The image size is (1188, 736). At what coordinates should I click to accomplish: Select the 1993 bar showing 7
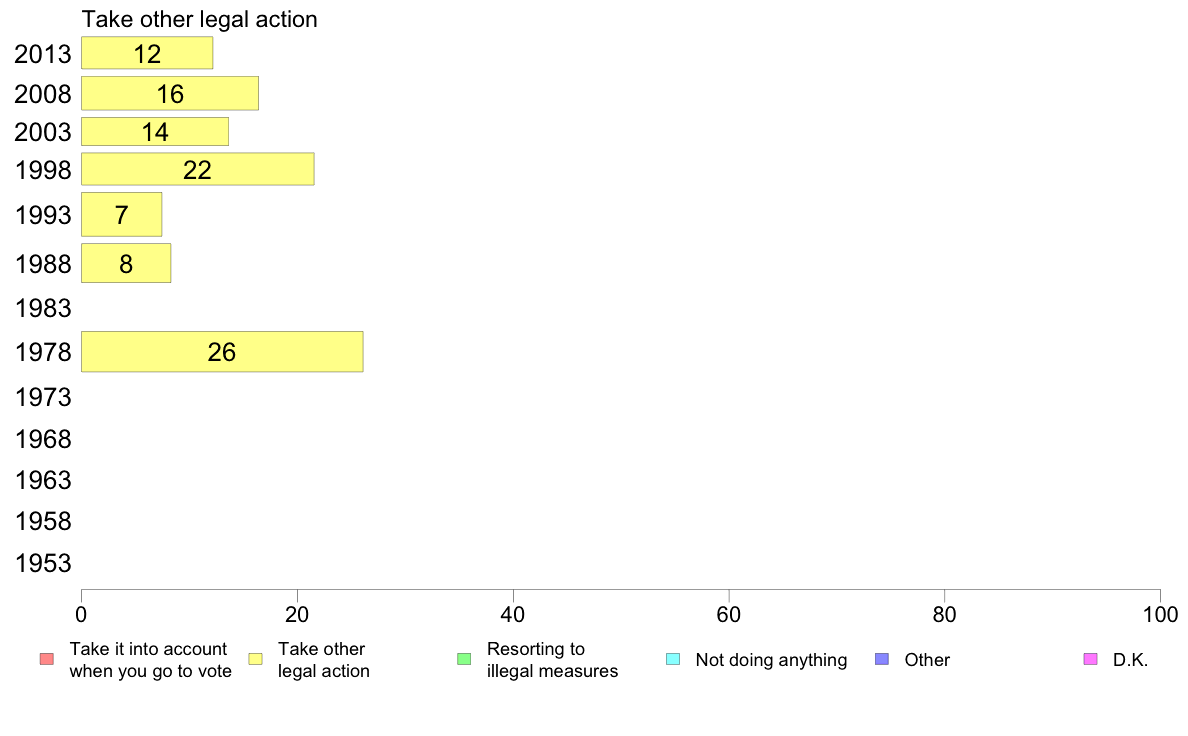pyautogui.click(x=121, y=215)
